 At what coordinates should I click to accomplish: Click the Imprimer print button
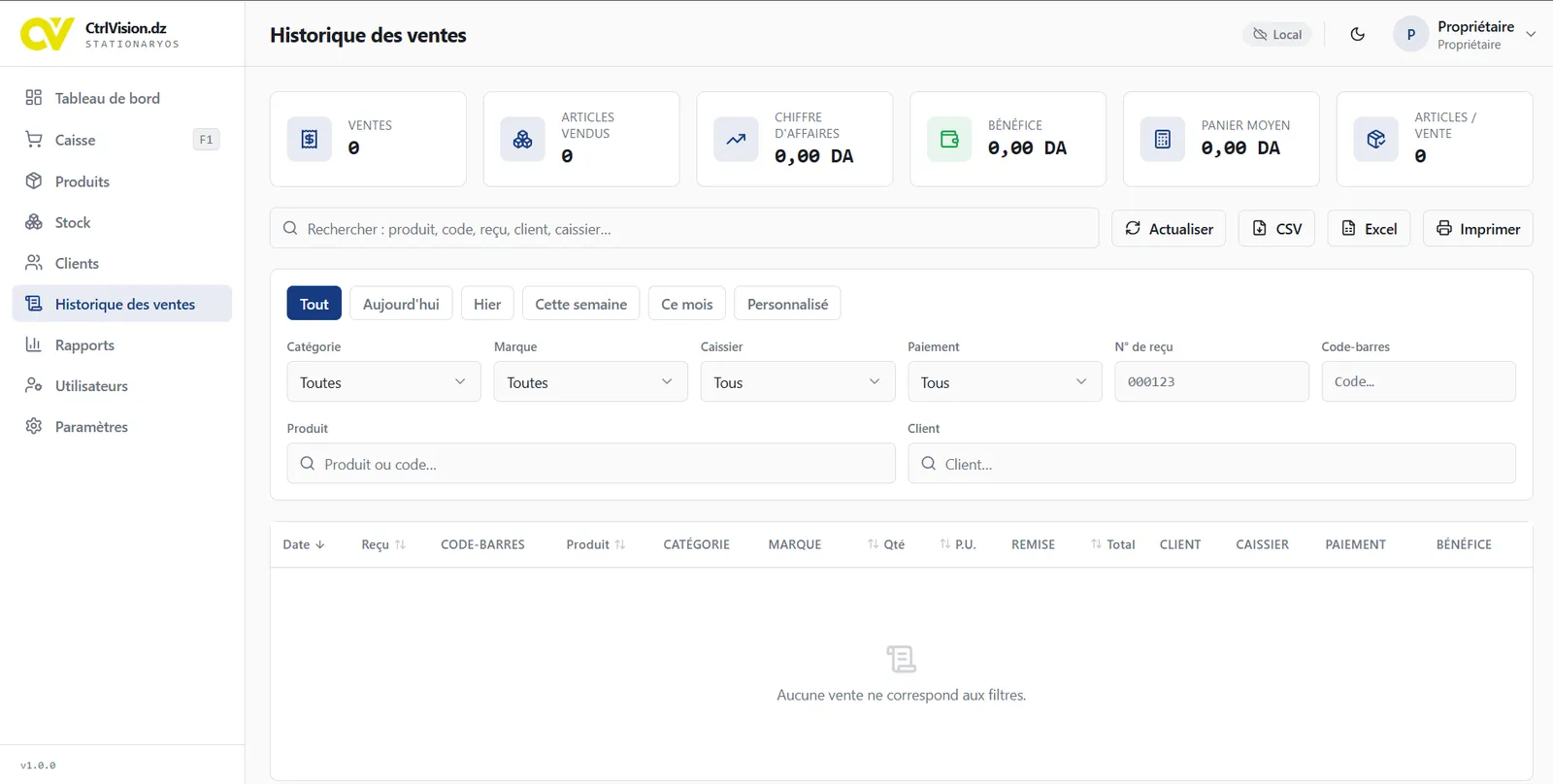tap(1478, 228)
